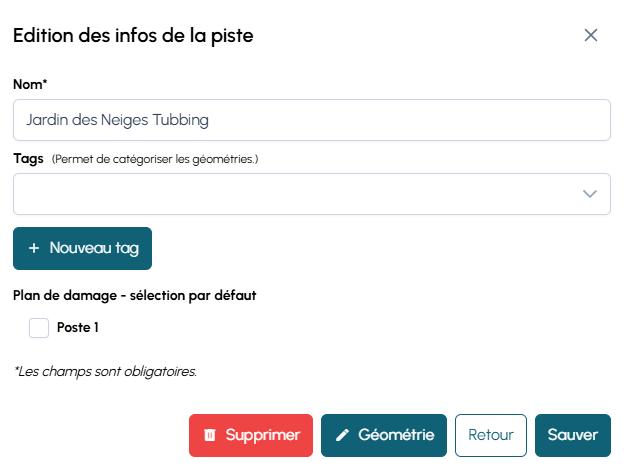Click the pencil icon on Géométrie
626x472 pixels.
(x=342, y=435)
